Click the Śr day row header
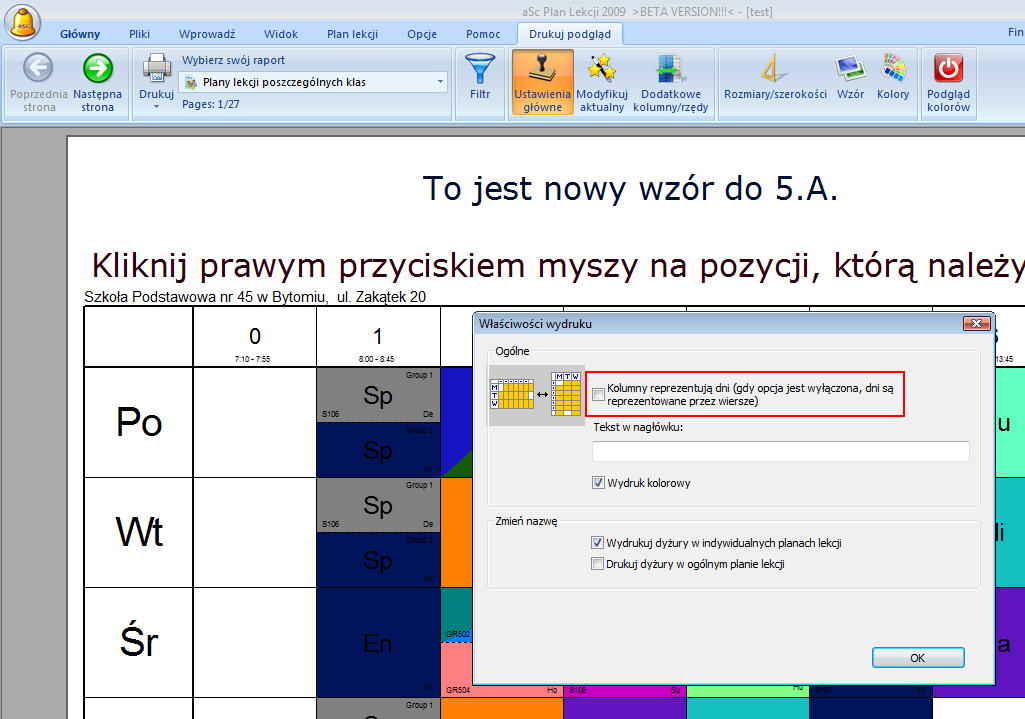Viewport: 1025px width, 719px height. [x=139, y=643]
